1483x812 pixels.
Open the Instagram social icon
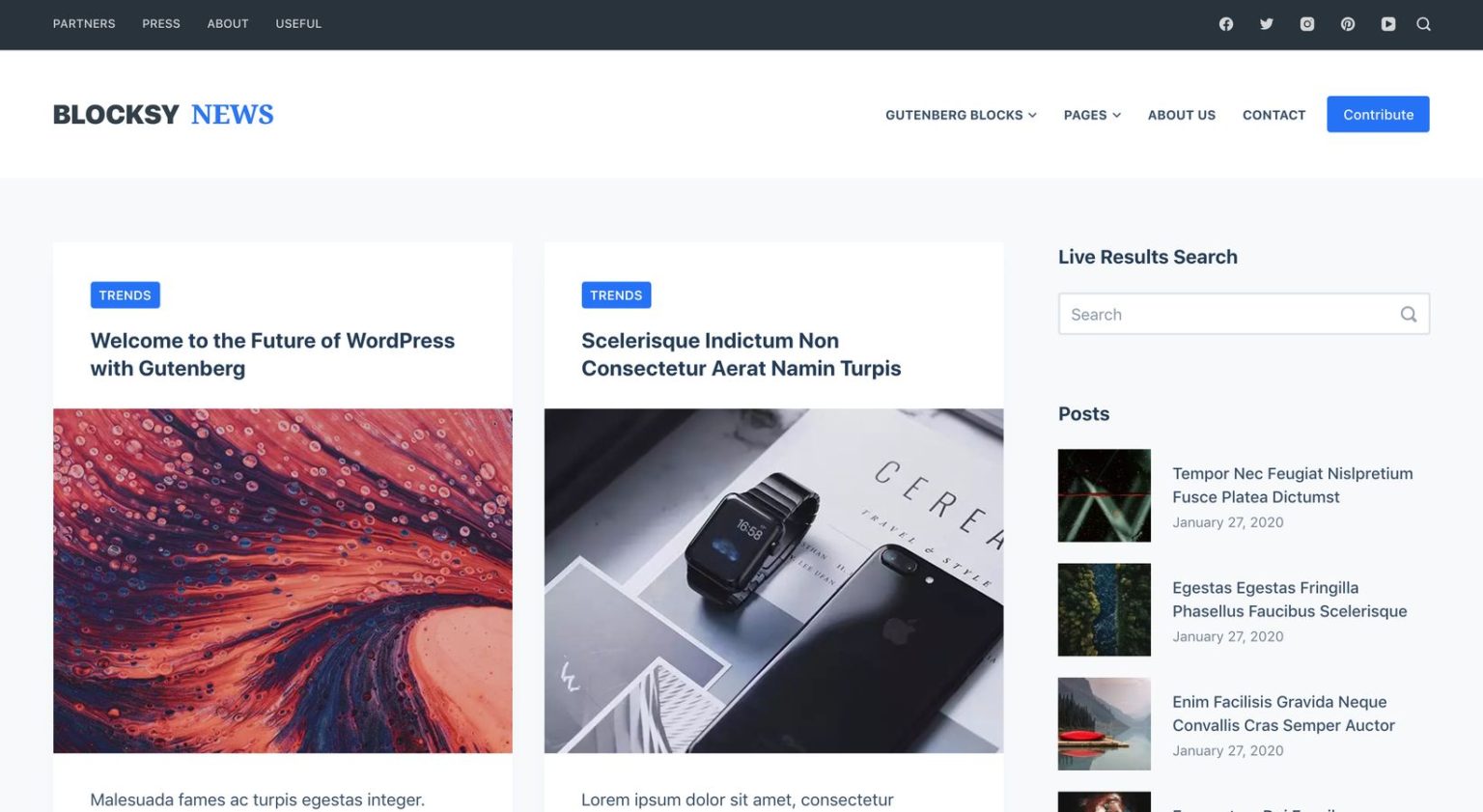pos(1307,24)
